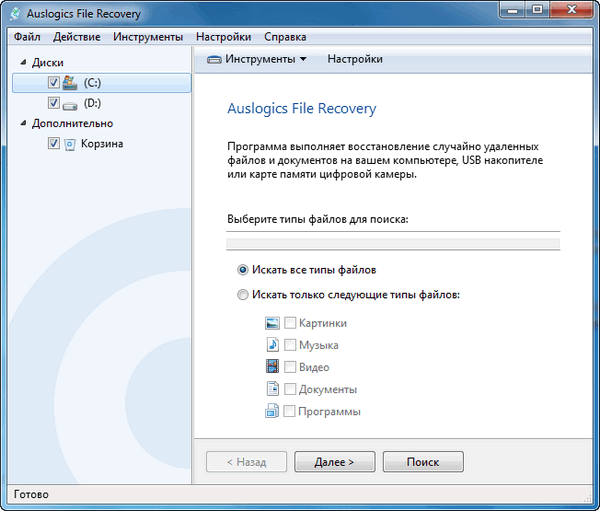The height and width of the screenshot is (511, 600).
Task: Collapse the Диски tree node
Action: 23,62
